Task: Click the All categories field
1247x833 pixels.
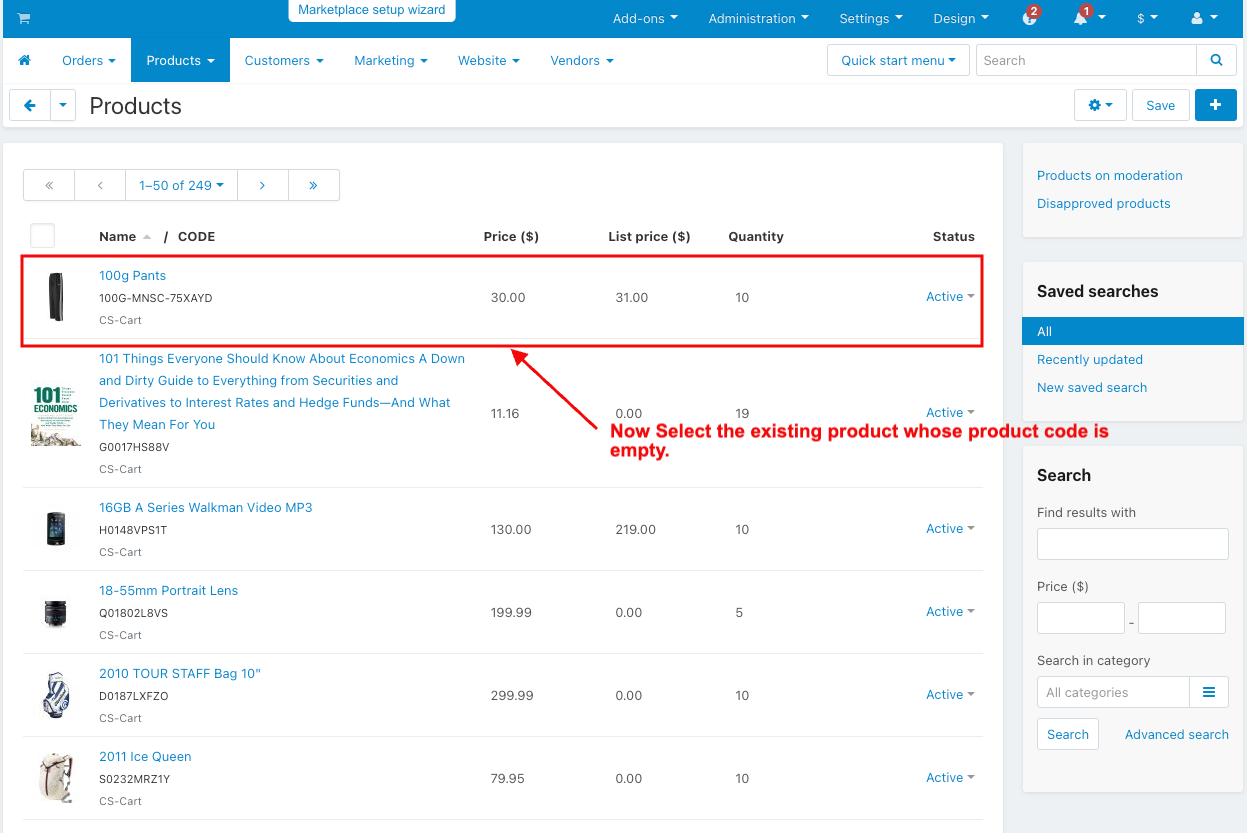Action: 1113,692
